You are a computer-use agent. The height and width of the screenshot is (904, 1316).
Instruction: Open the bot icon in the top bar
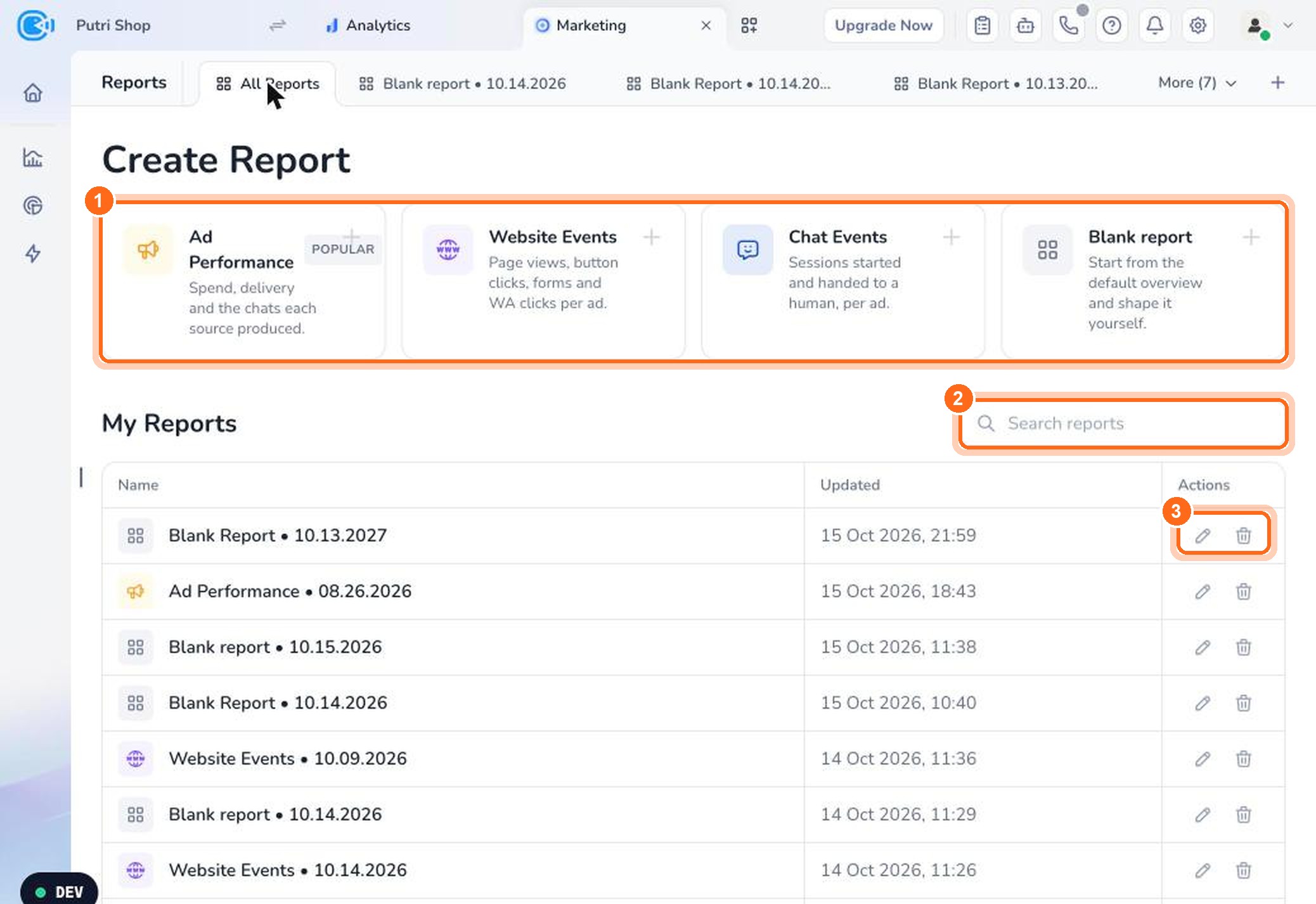click(x=1026, y=25)
